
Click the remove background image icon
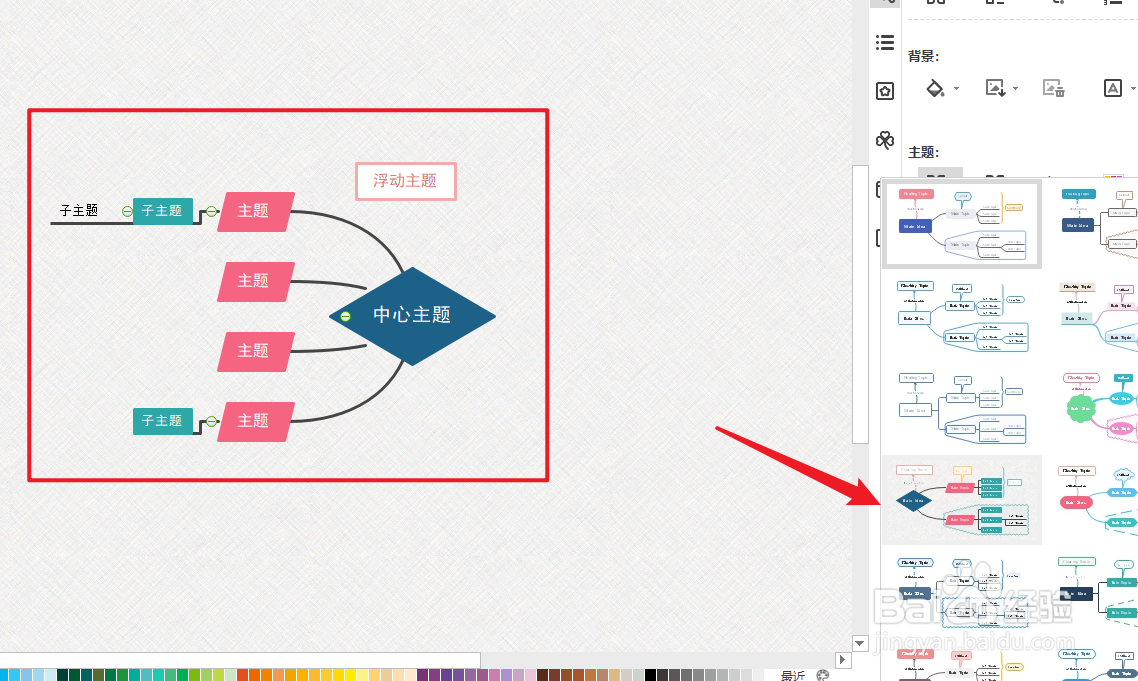(x=1053, y=88)
